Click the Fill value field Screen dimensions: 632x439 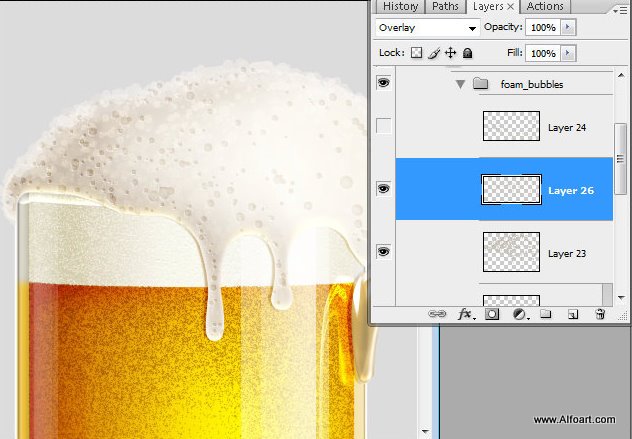pyautogui.click(x=543, y=53)
